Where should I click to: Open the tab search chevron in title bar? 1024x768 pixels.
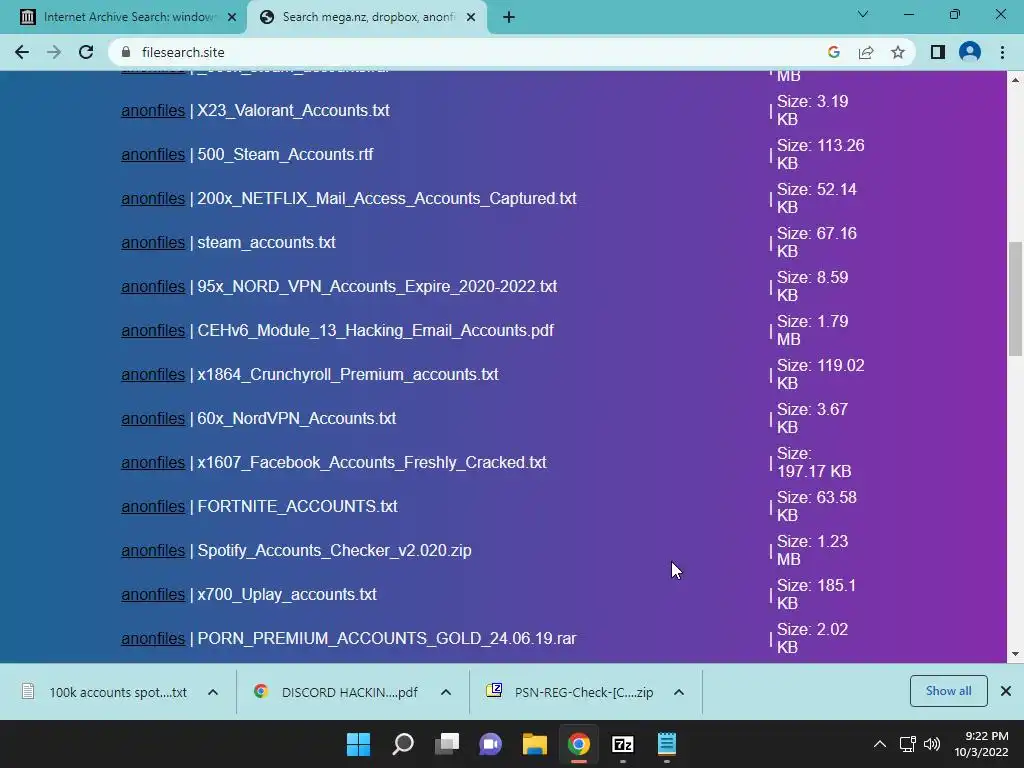(863, 14)
